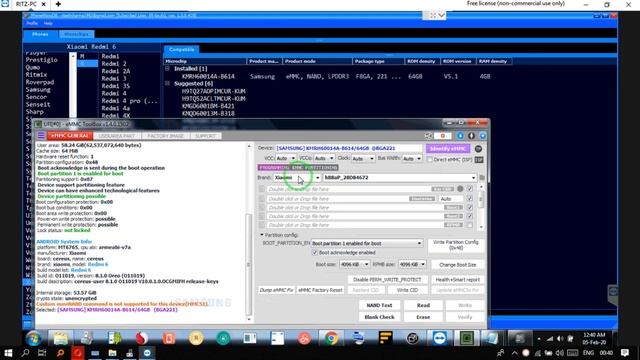Image resolution: width=640 pixels, height=360 pixels.
Task: Enable the Direct eMMC (ISP) checkbox
Action: coord(430,160)
